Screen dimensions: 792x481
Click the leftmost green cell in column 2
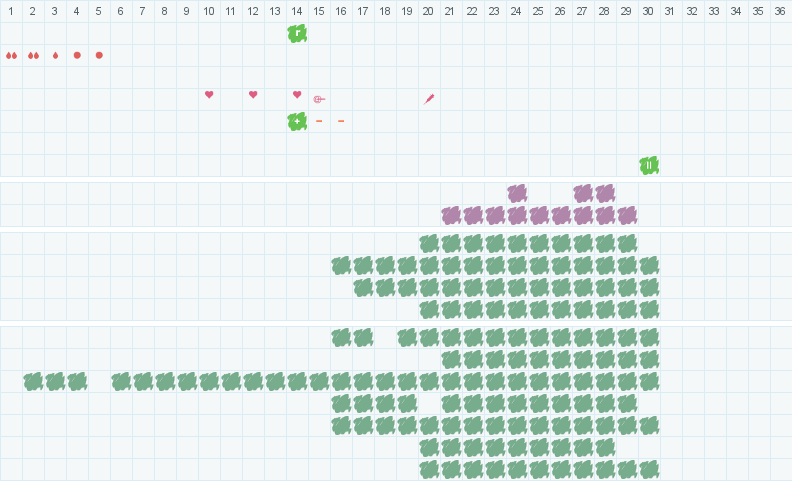point(33,381)
